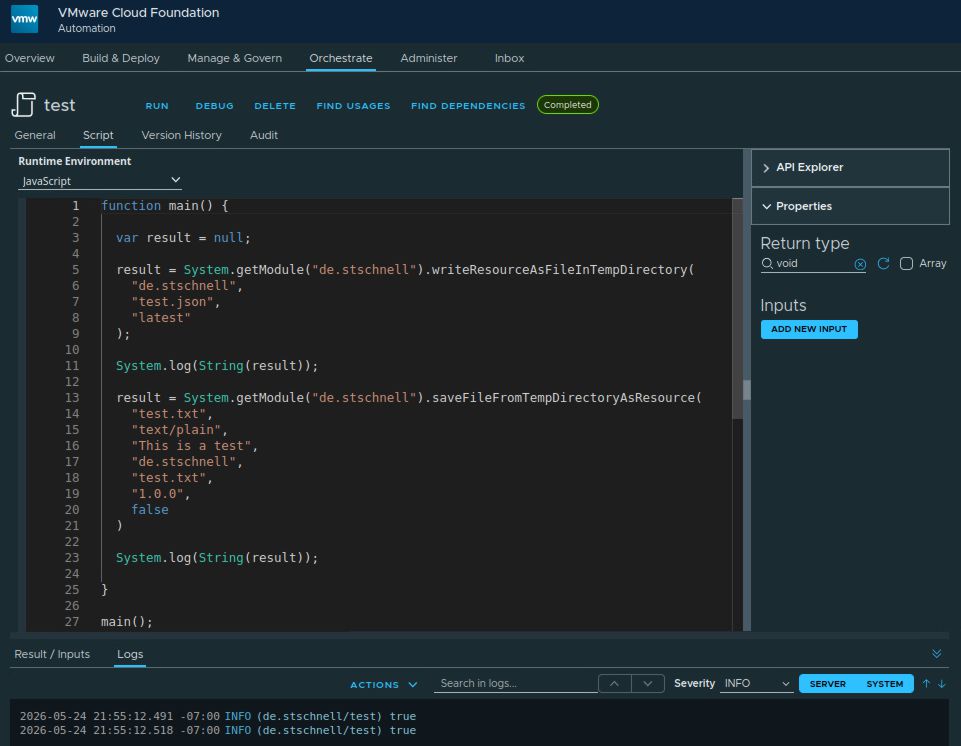The height and width of the screenshot is (746, 961).
Task: Select SYSTEM log source toggle
Action: pyautogui.click(x=884, y=683)
